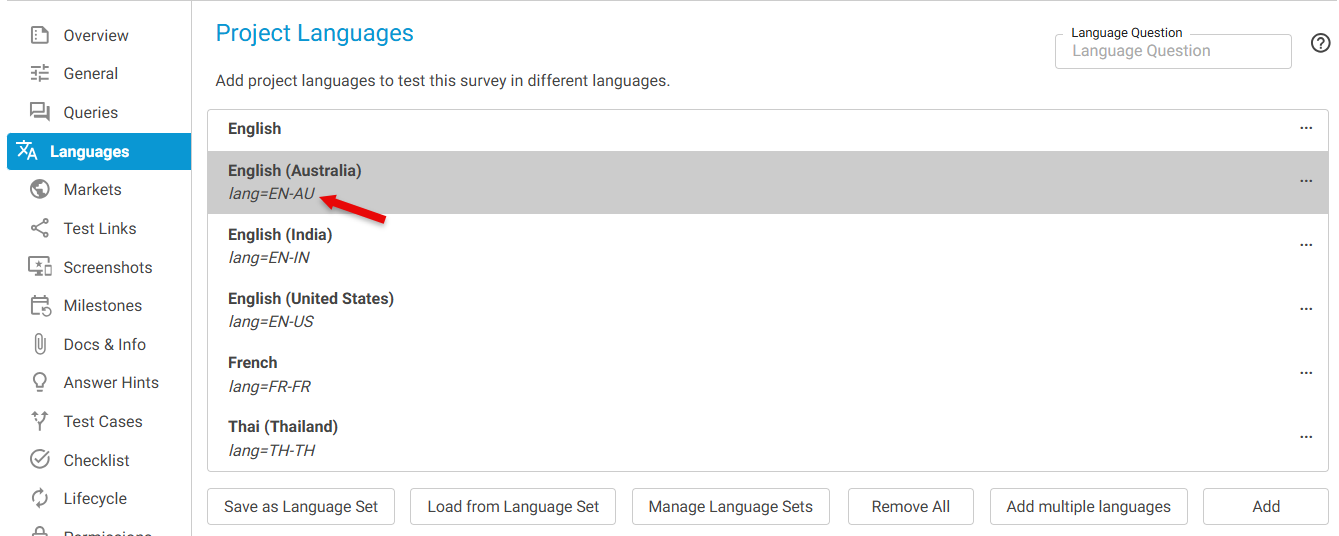The width and height of the screenshot is (1339, 536).
Task: Open the Checklist menu item
Action: point(96,461)
